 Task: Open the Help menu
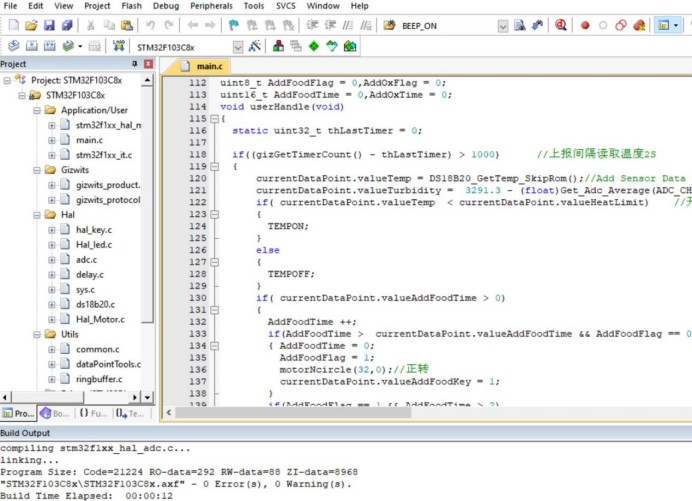359,6
